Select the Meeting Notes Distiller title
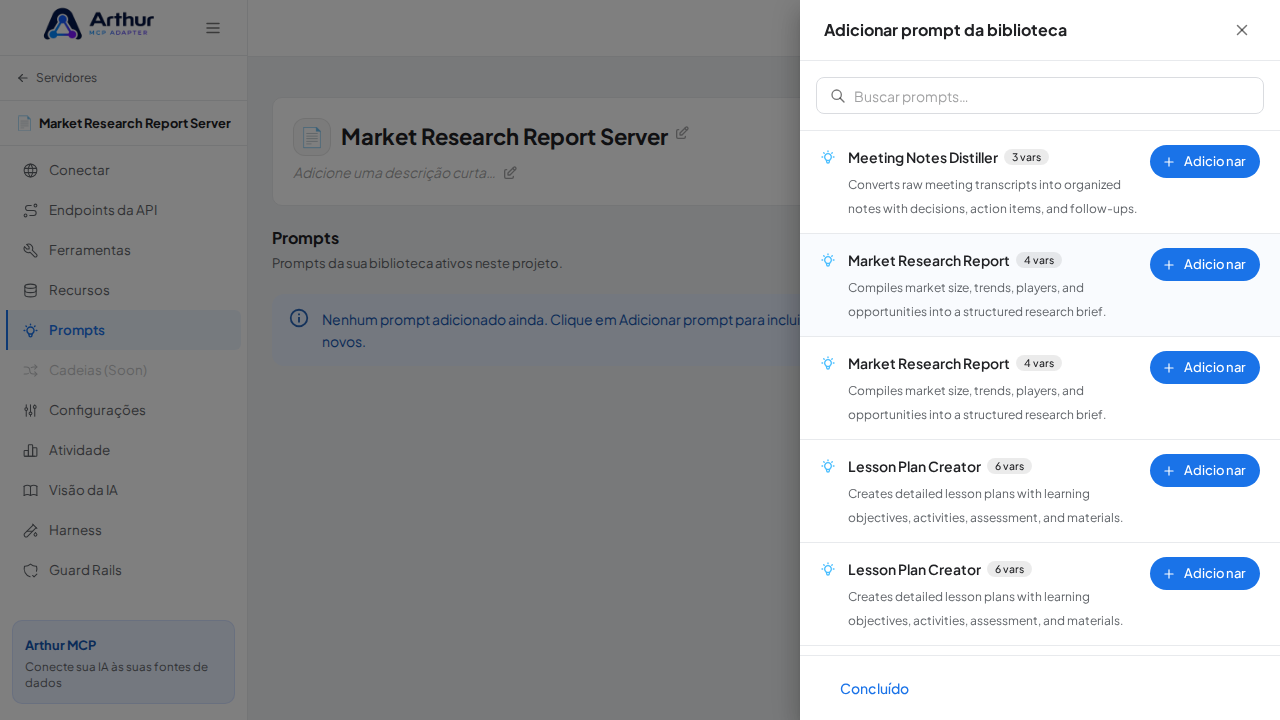This screenshot has height=720, width=1280. coord(923,157)
